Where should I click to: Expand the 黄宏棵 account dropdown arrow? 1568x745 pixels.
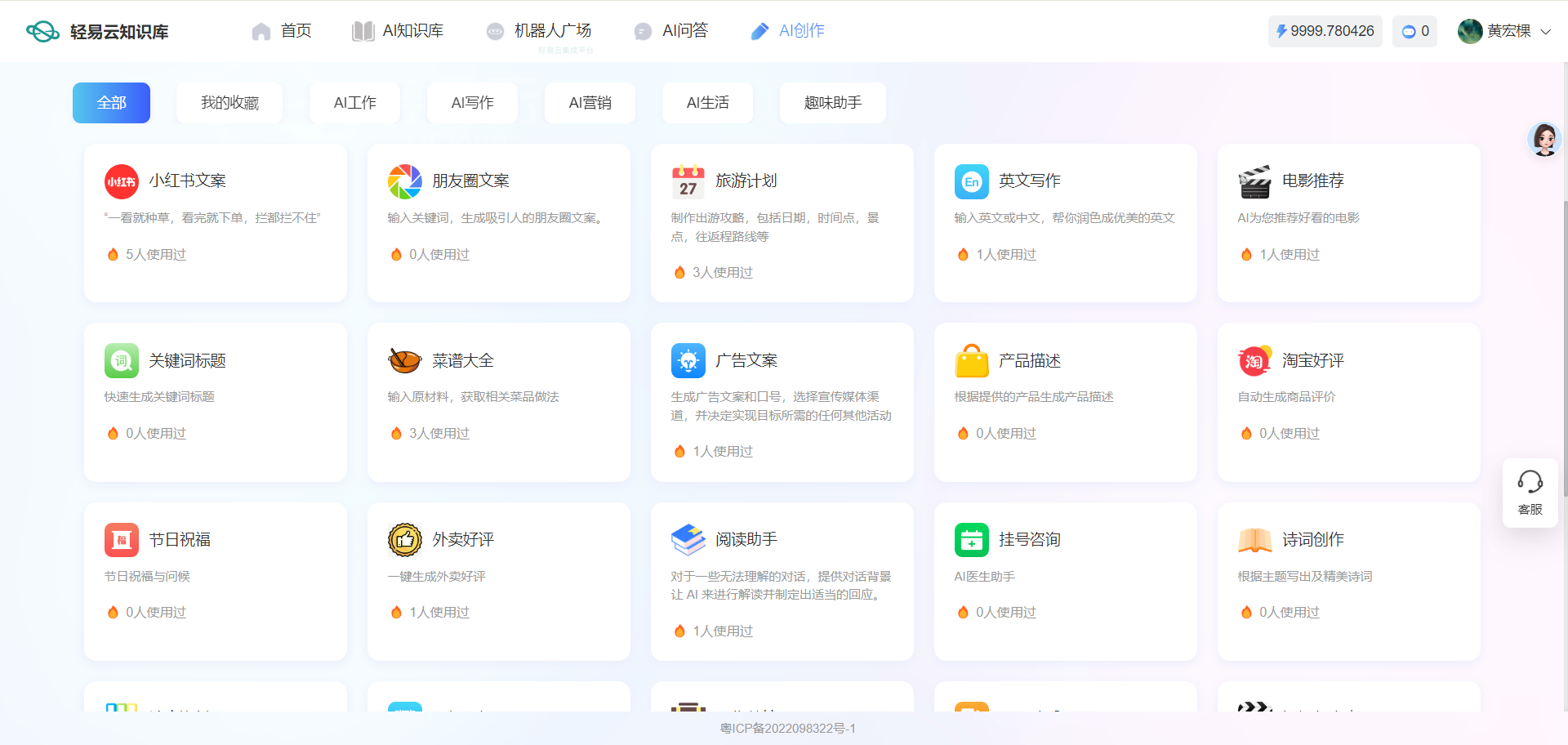tap(1546, 32)
